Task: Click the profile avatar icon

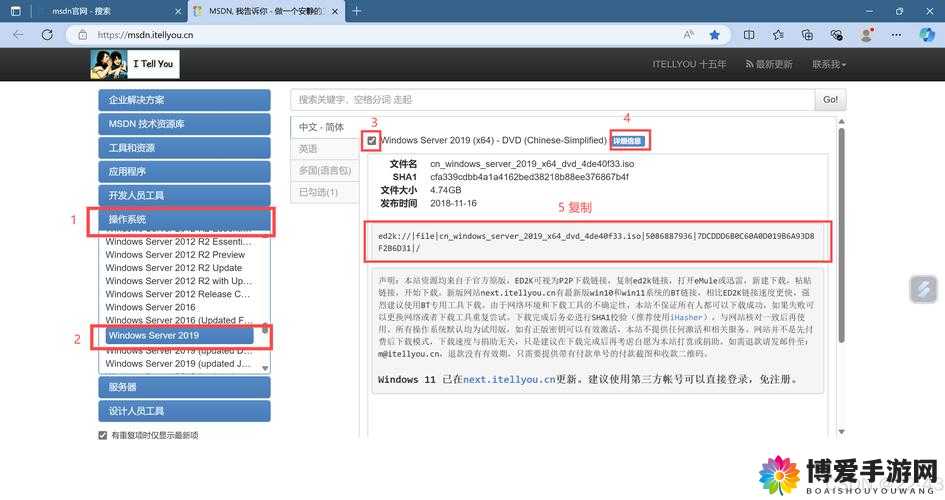Action: coord(867,34)
